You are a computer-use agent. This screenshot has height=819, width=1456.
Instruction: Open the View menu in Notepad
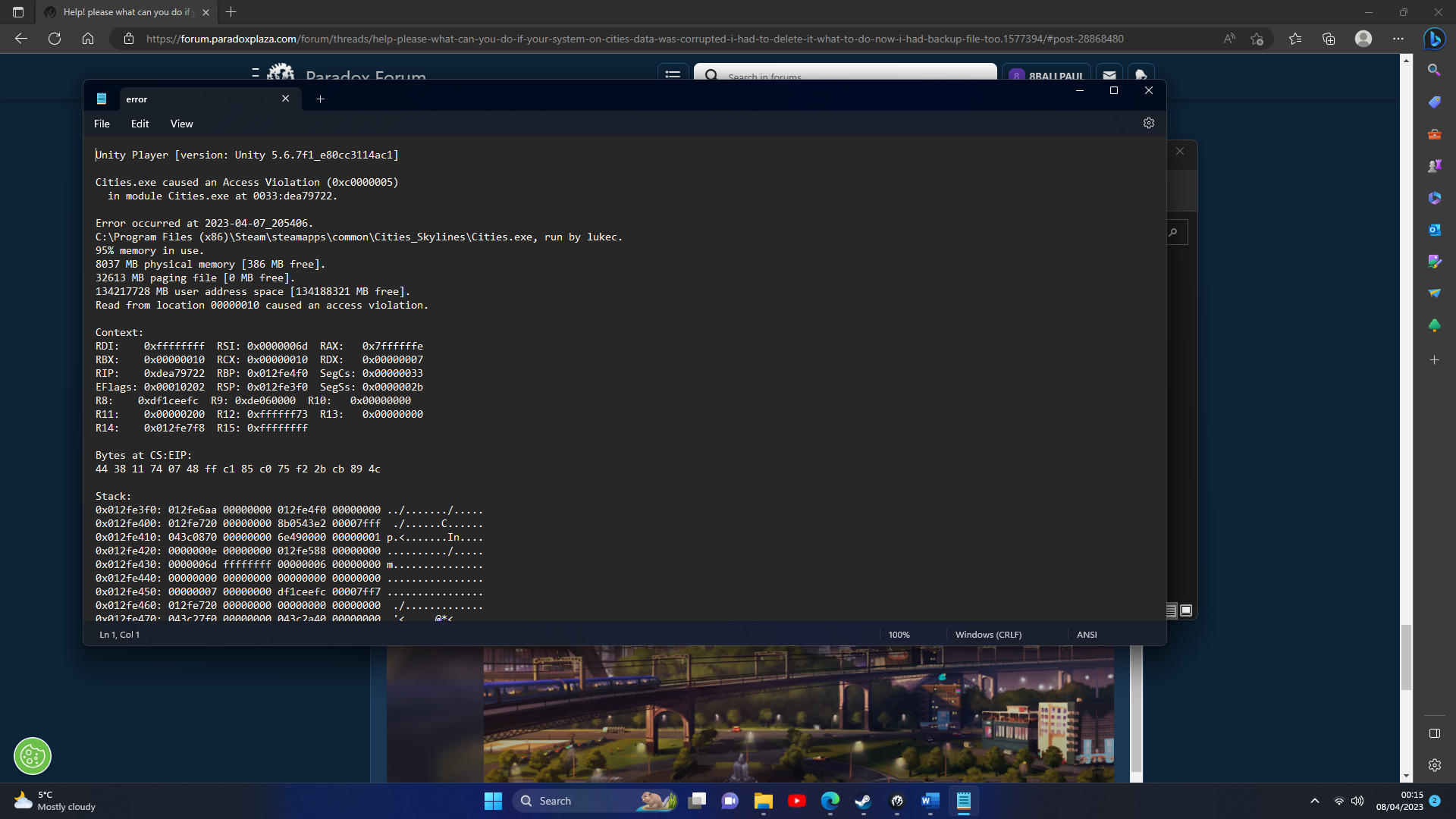click(181, 124)
